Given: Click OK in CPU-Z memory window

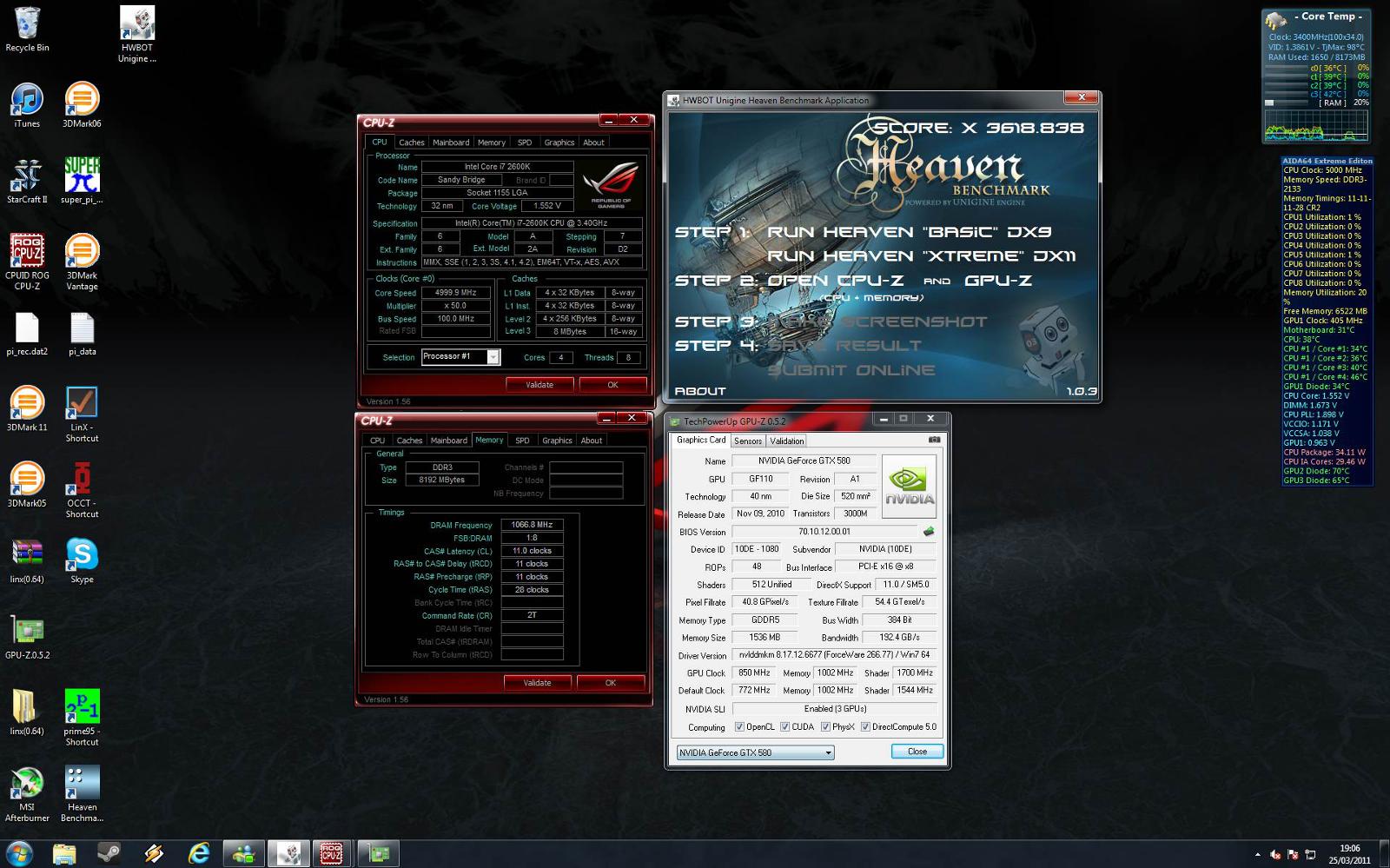Looking at the screenshot, I should coord(611,682).
